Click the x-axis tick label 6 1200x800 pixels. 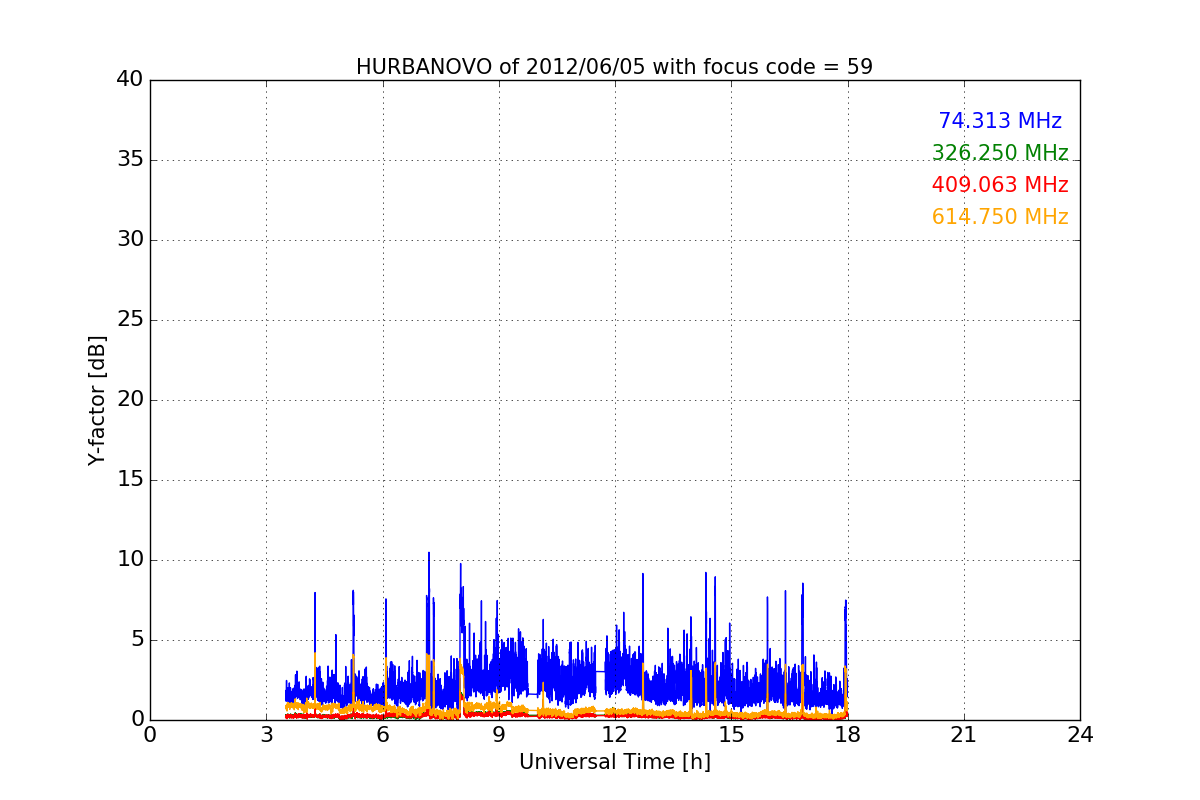coord(383,735)
